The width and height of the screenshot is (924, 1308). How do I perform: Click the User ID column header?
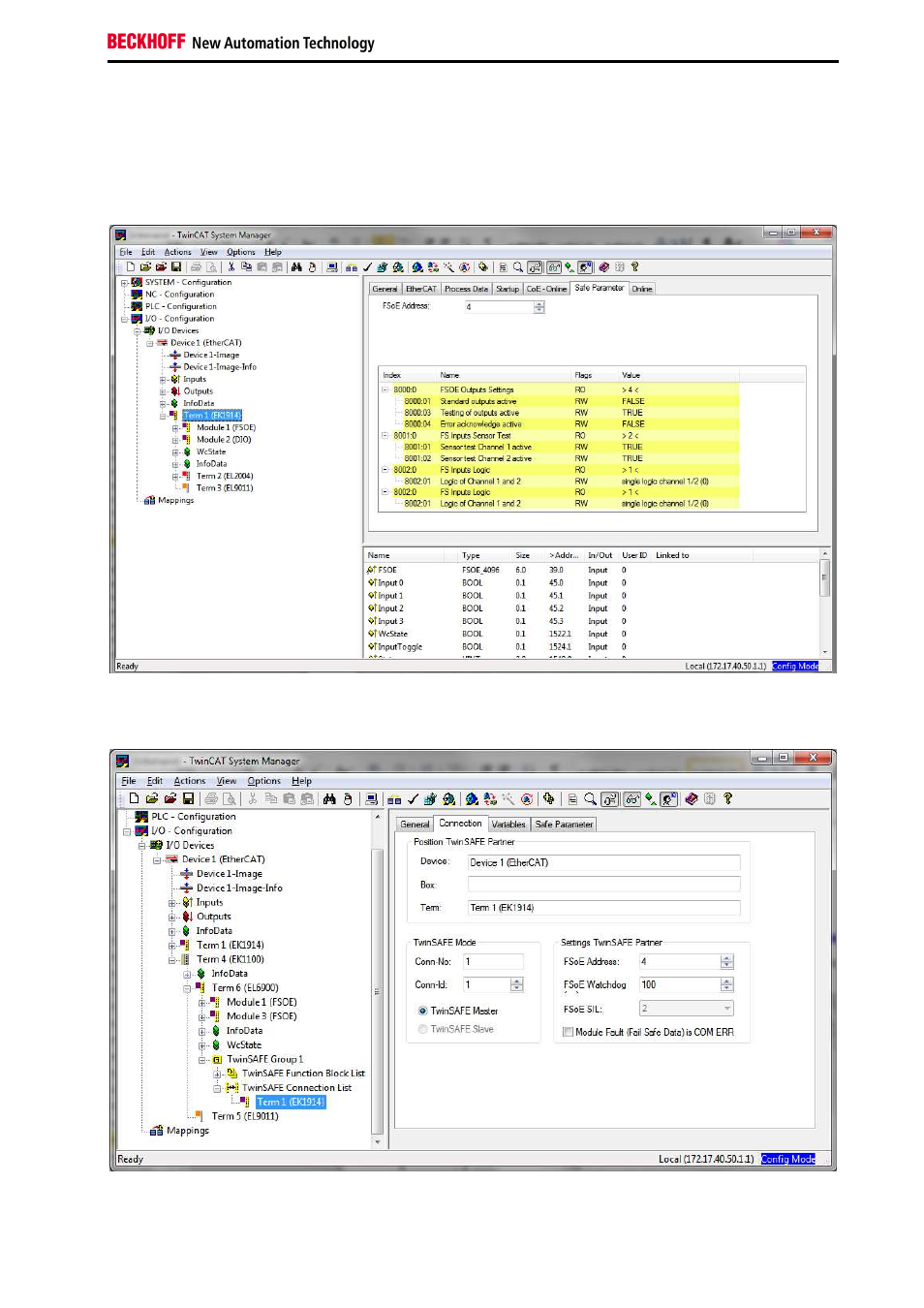pos(633,555)
